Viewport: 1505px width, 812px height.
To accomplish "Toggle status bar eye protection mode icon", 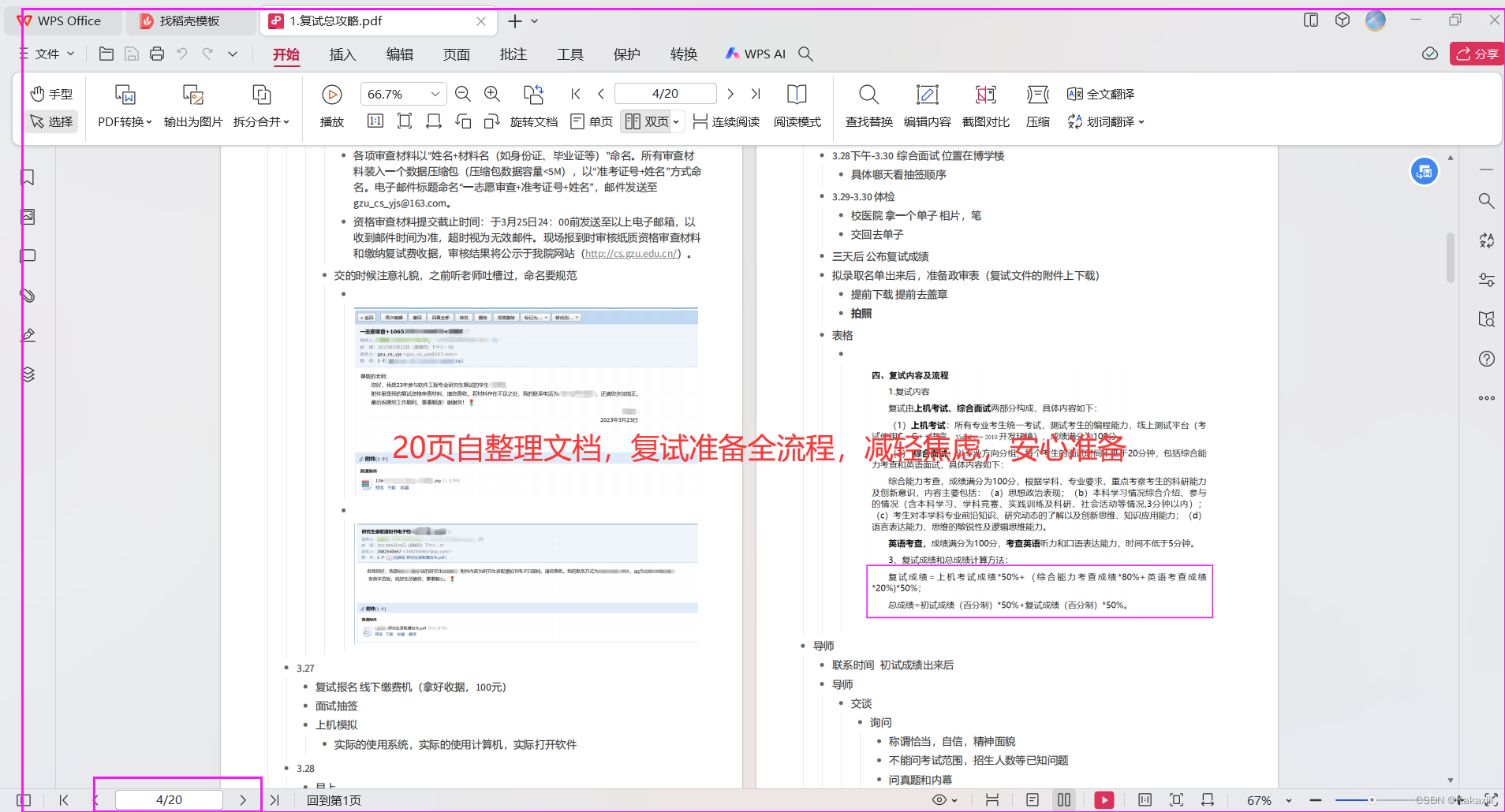I will tap(939, 799).
